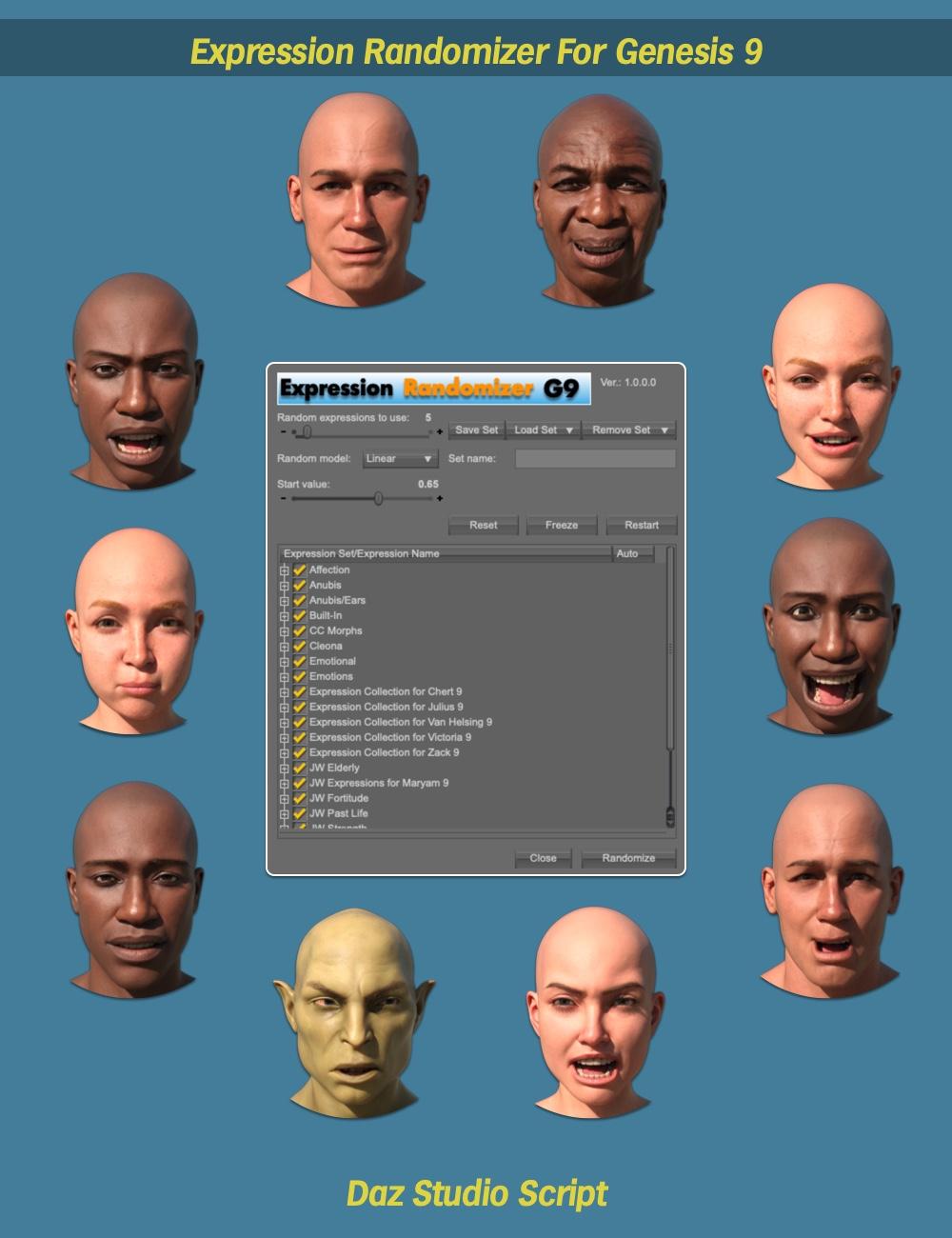Expand the Built-In expression set
Screen dimensions: 952x1238
pyautogui.click(x=283, y=615)
